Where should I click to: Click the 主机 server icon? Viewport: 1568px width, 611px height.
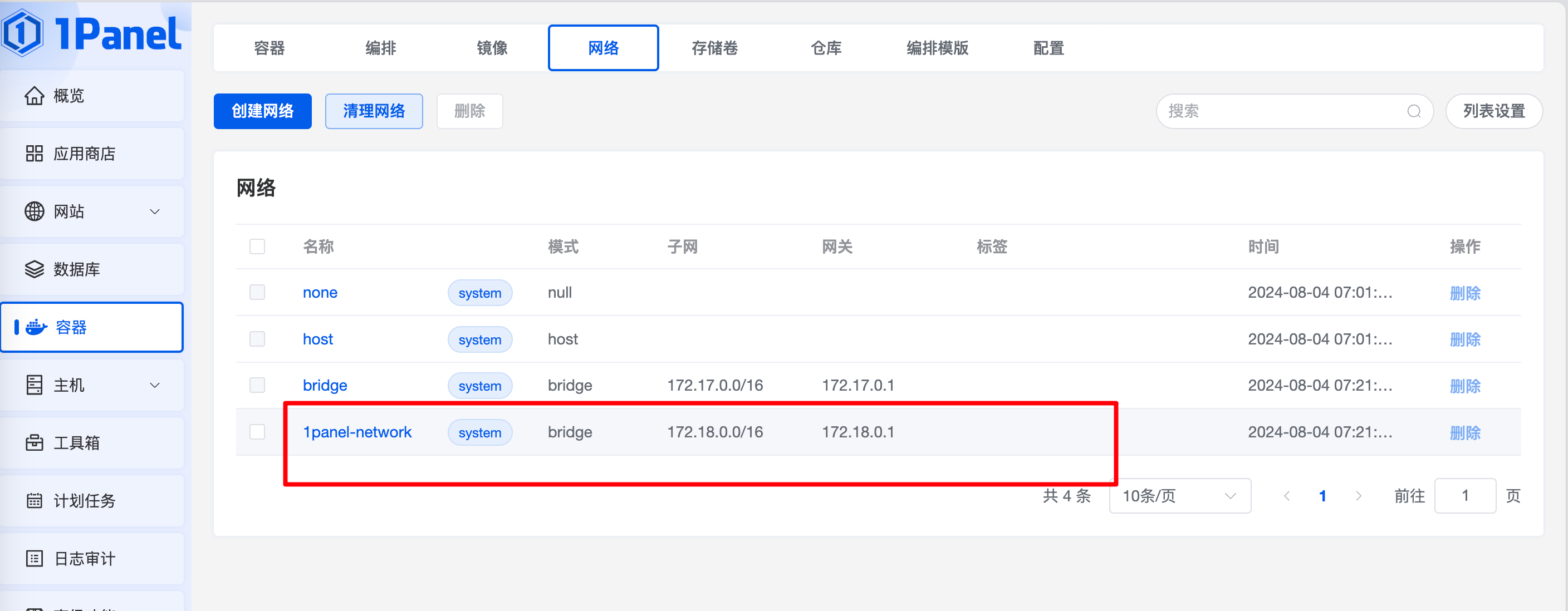pos(34,385)
